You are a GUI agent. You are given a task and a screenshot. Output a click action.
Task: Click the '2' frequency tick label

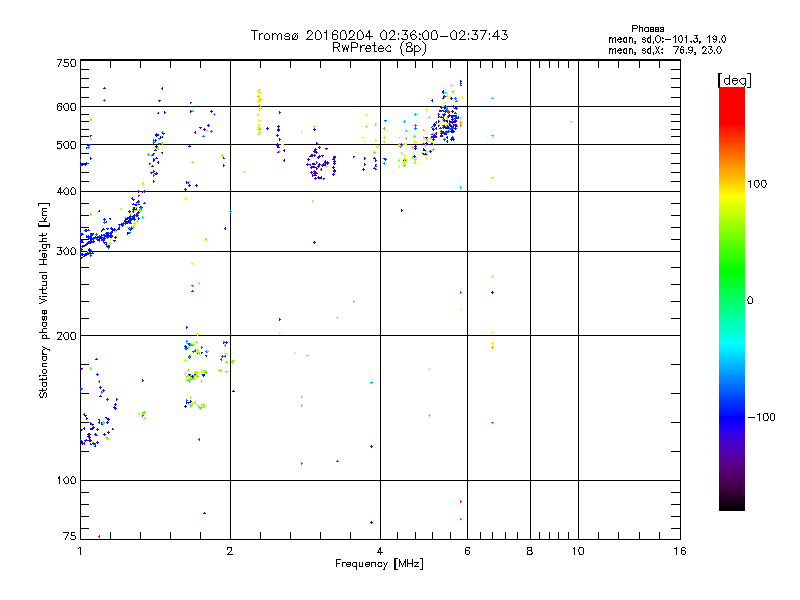[x=230, y=551]
